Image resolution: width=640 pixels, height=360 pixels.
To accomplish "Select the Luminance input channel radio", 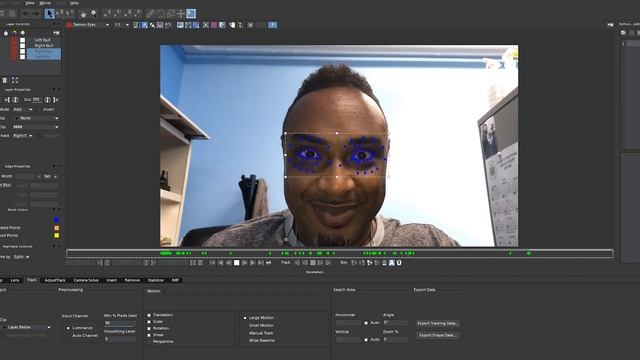I will (x=68, y=328).
